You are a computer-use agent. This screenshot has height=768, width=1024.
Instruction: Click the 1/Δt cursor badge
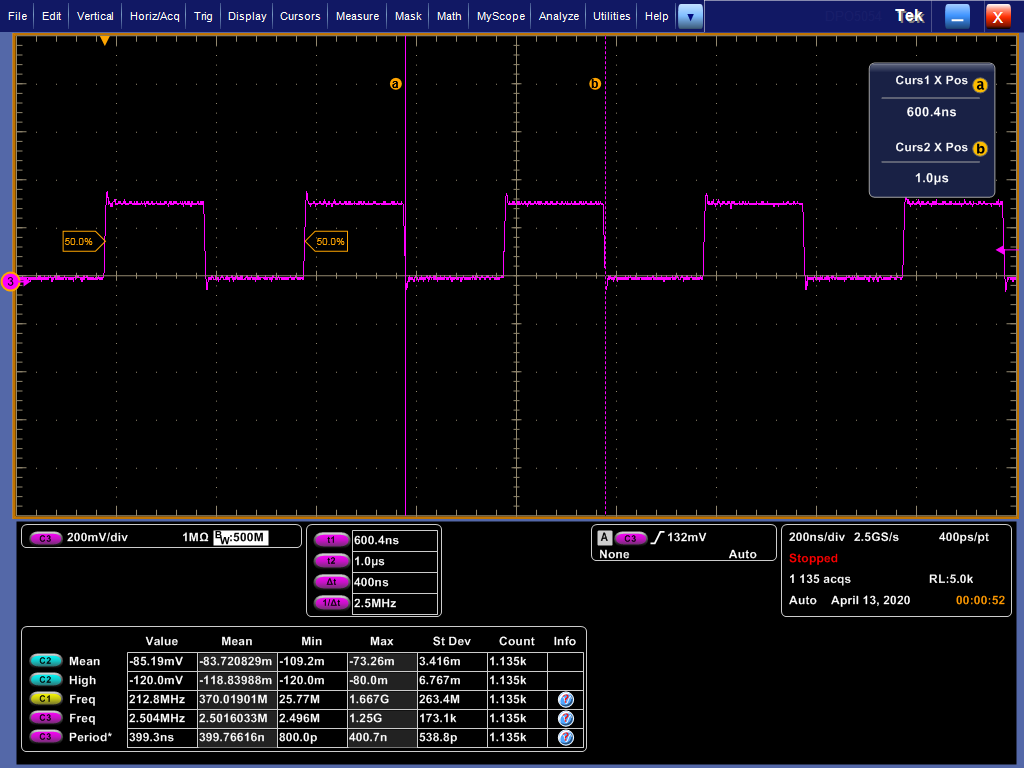(x=331, y=603)
